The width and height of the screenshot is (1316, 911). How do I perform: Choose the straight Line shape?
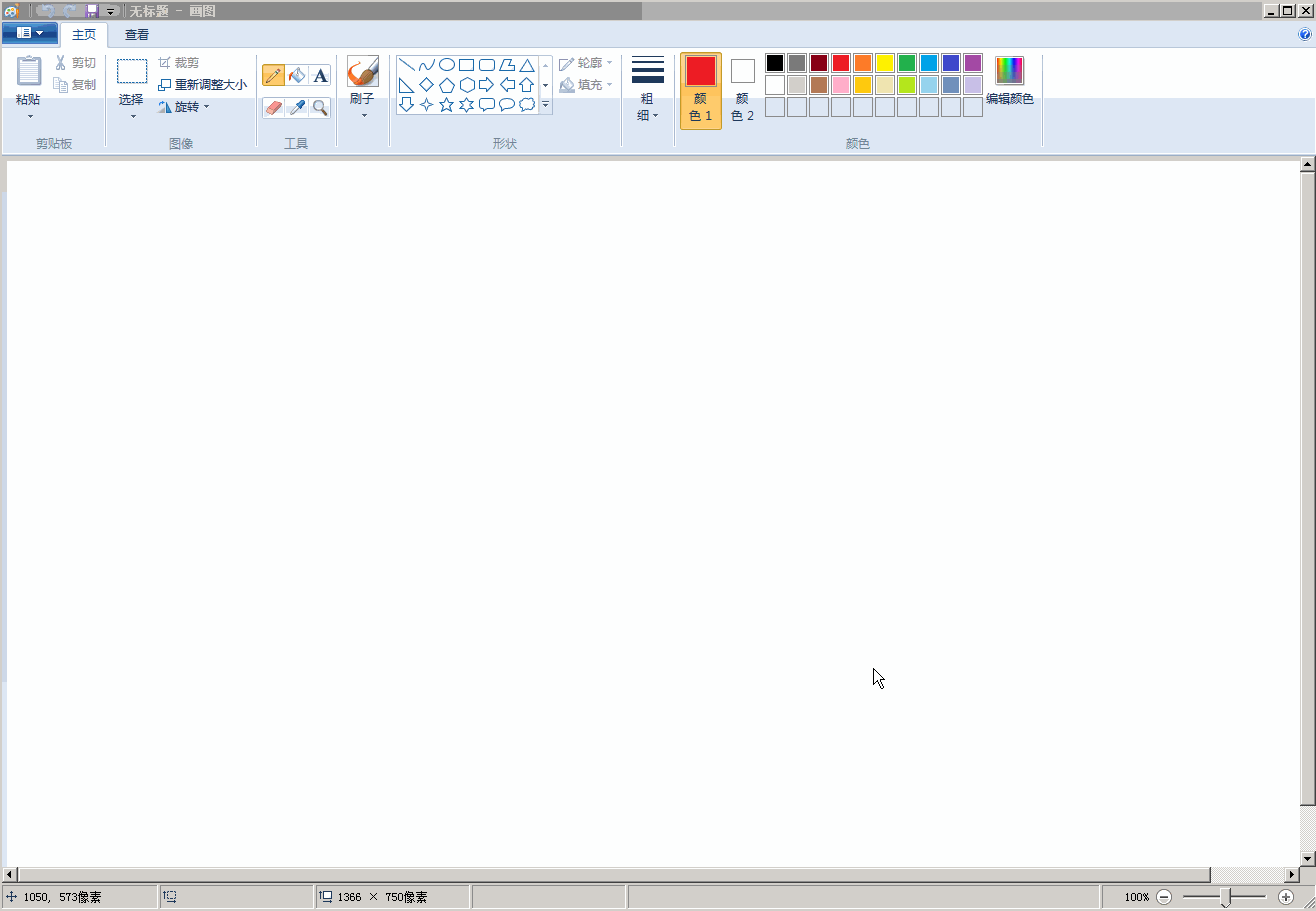[x=407, y=65]
